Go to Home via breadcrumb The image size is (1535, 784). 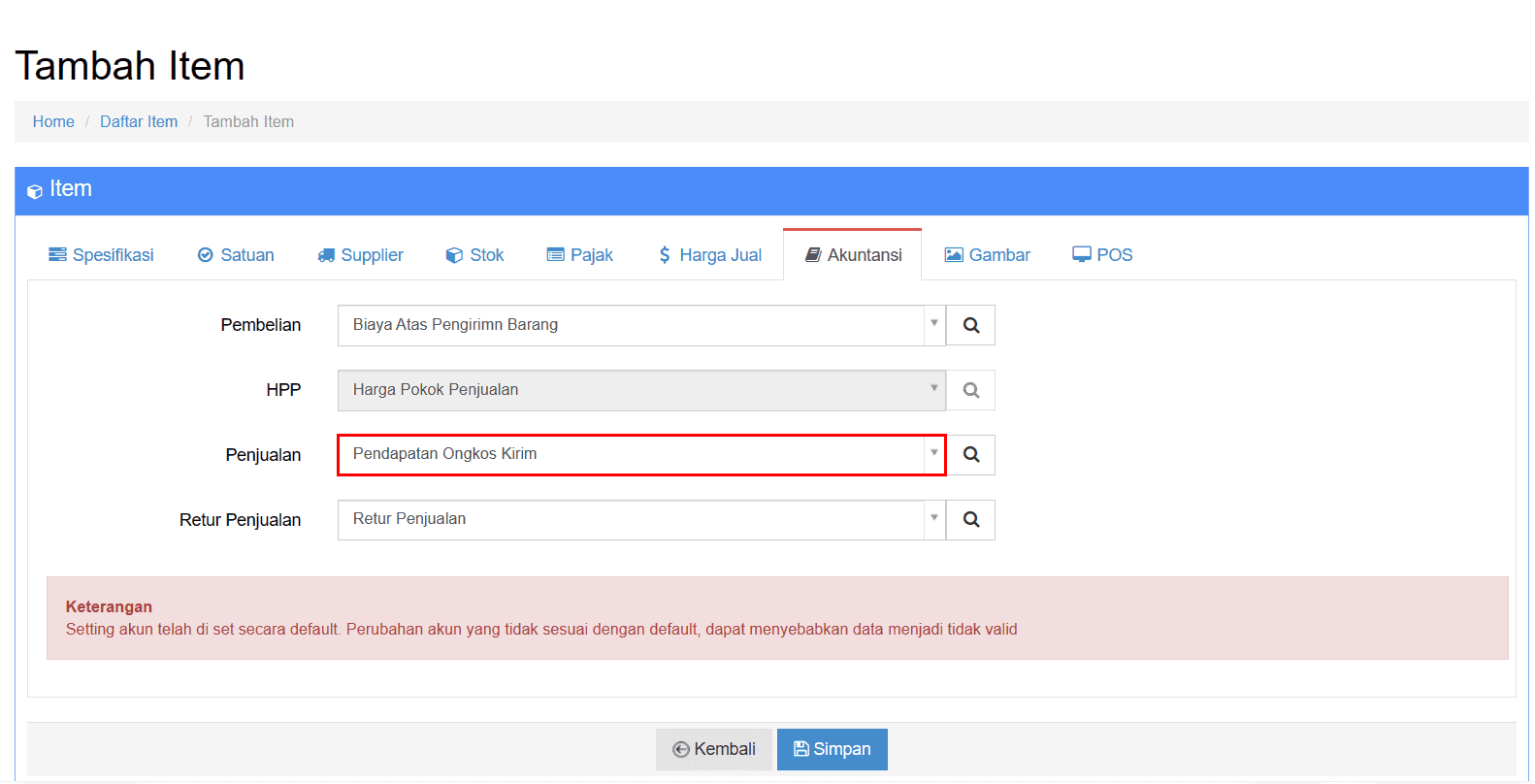point(53,122)
